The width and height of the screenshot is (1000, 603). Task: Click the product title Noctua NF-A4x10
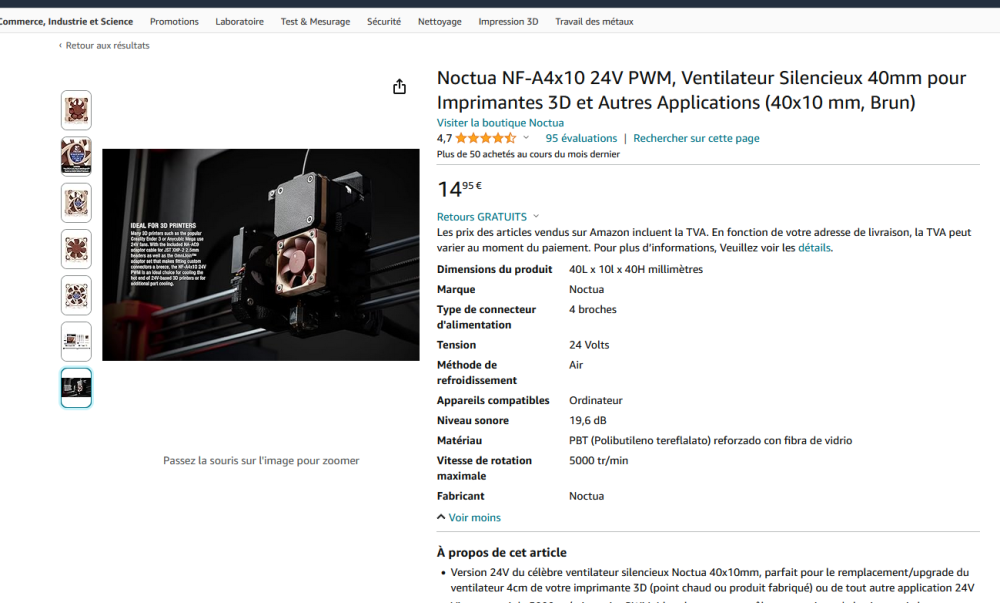coord(702,90)
